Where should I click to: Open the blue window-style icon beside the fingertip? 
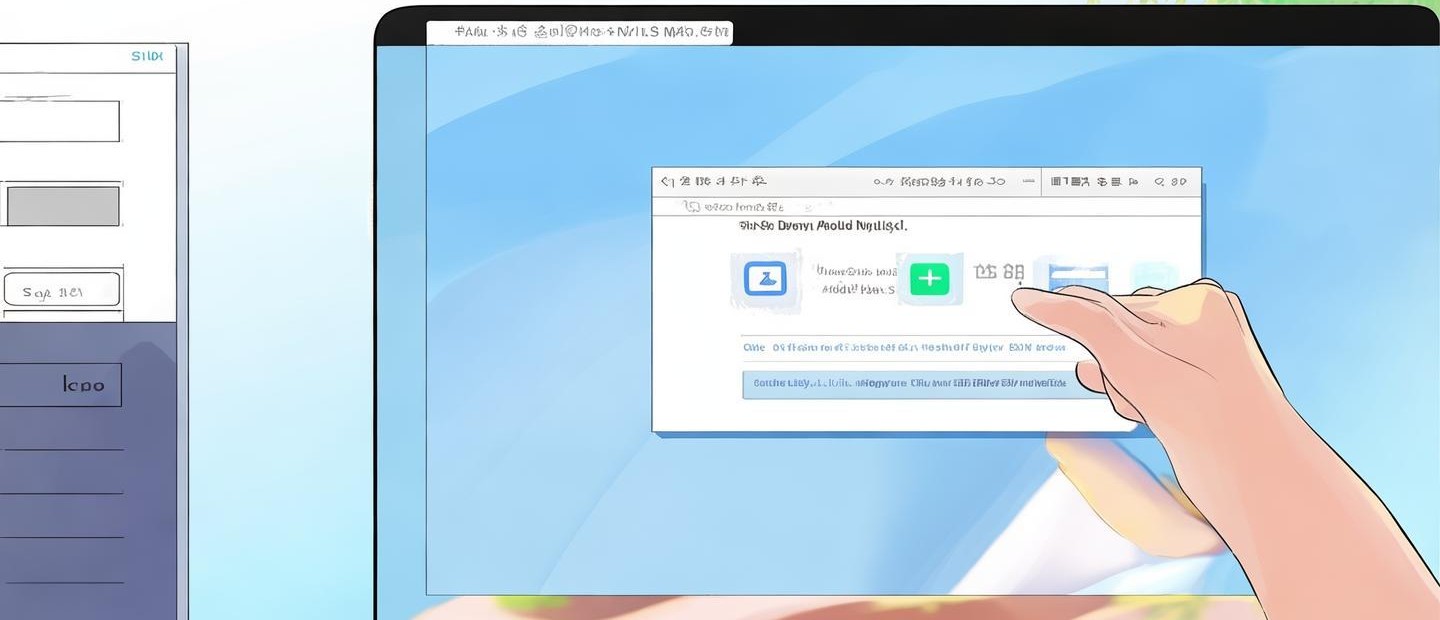pyautogui.click(x=1079, y=276)
